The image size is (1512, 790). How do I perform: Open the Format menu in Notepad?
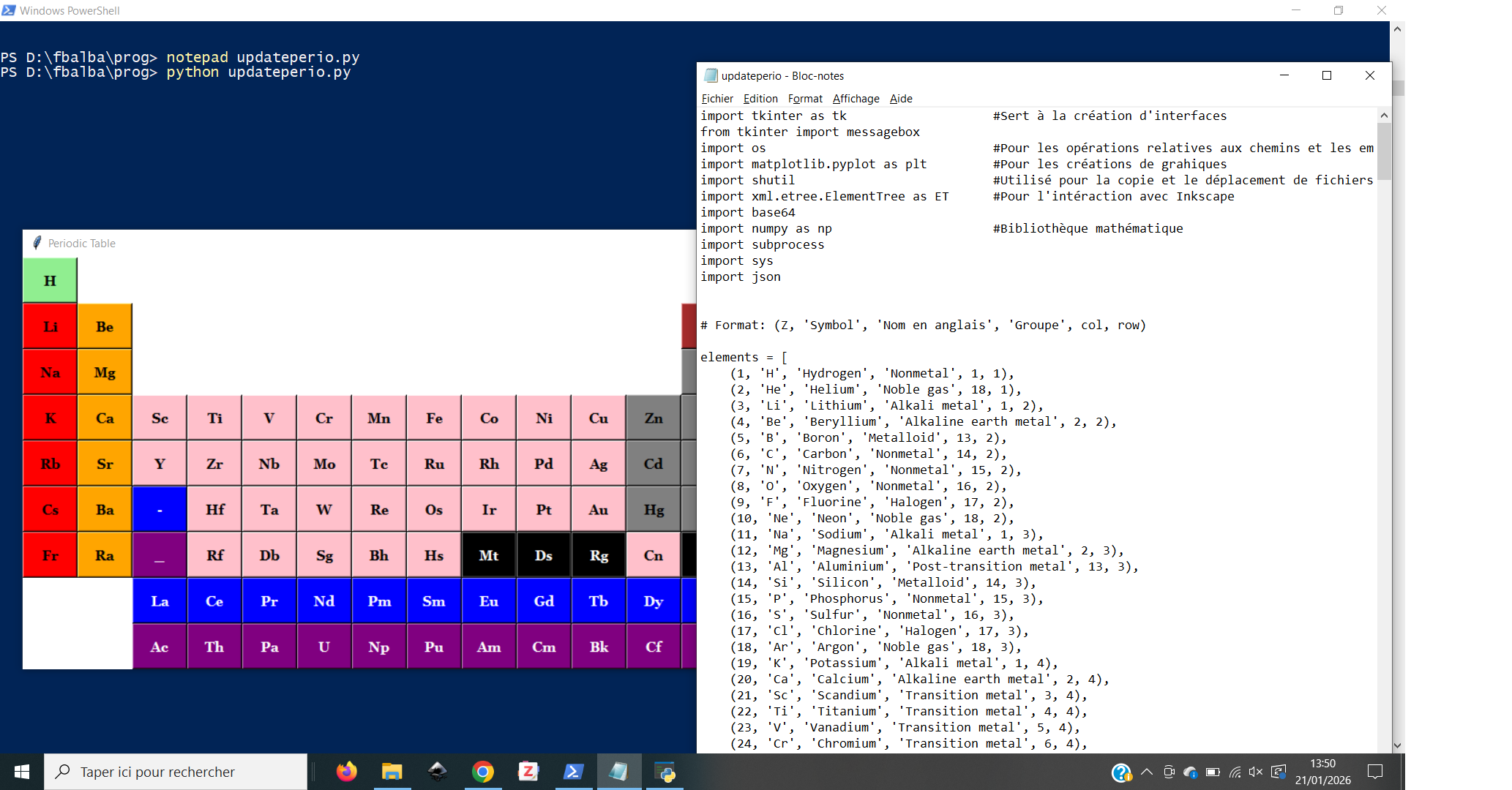(805, 99)
